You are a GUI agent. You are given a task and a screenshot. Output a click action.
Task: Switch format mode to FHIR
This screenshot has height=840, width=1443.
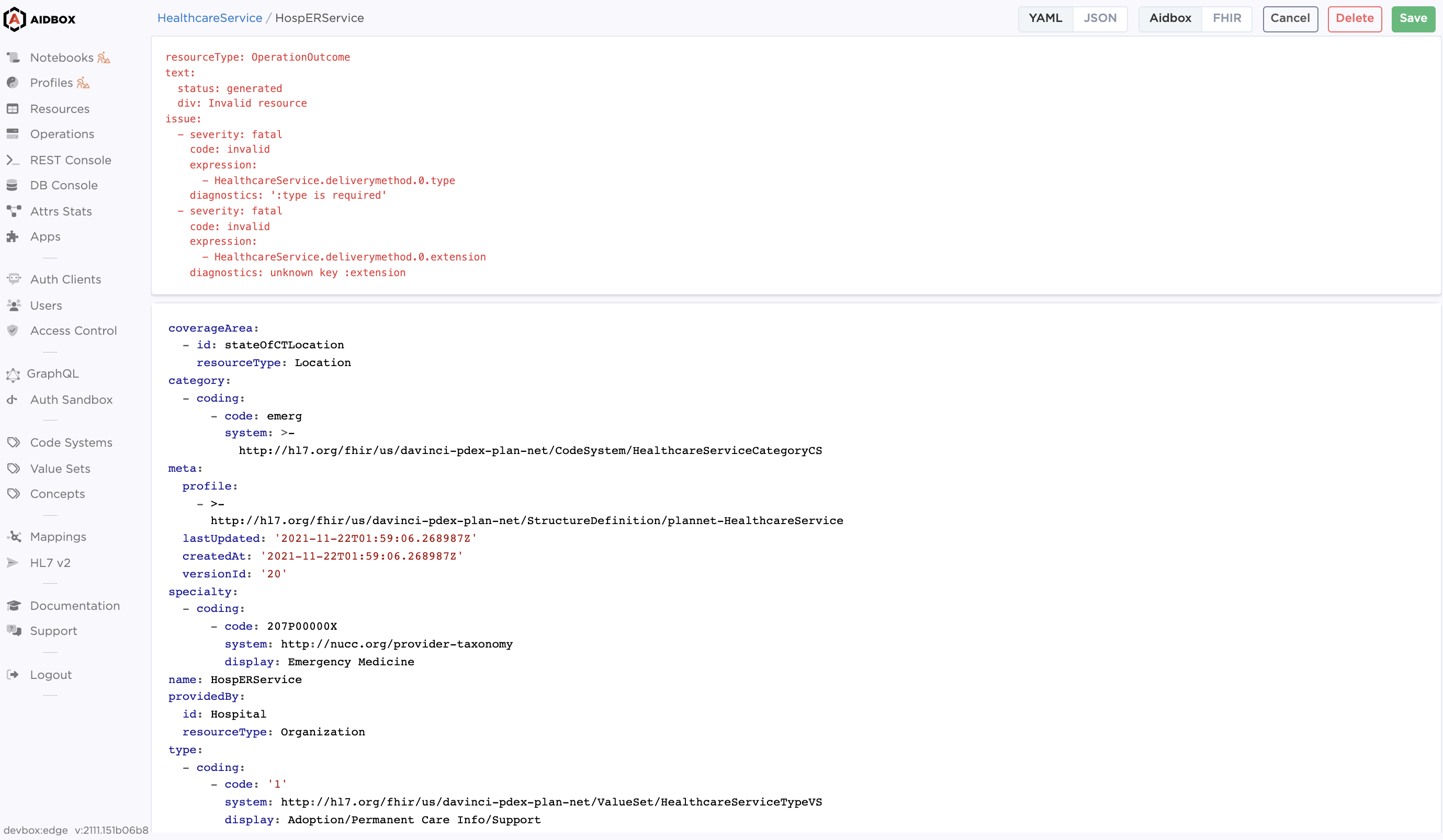(x=1226, y=18)
